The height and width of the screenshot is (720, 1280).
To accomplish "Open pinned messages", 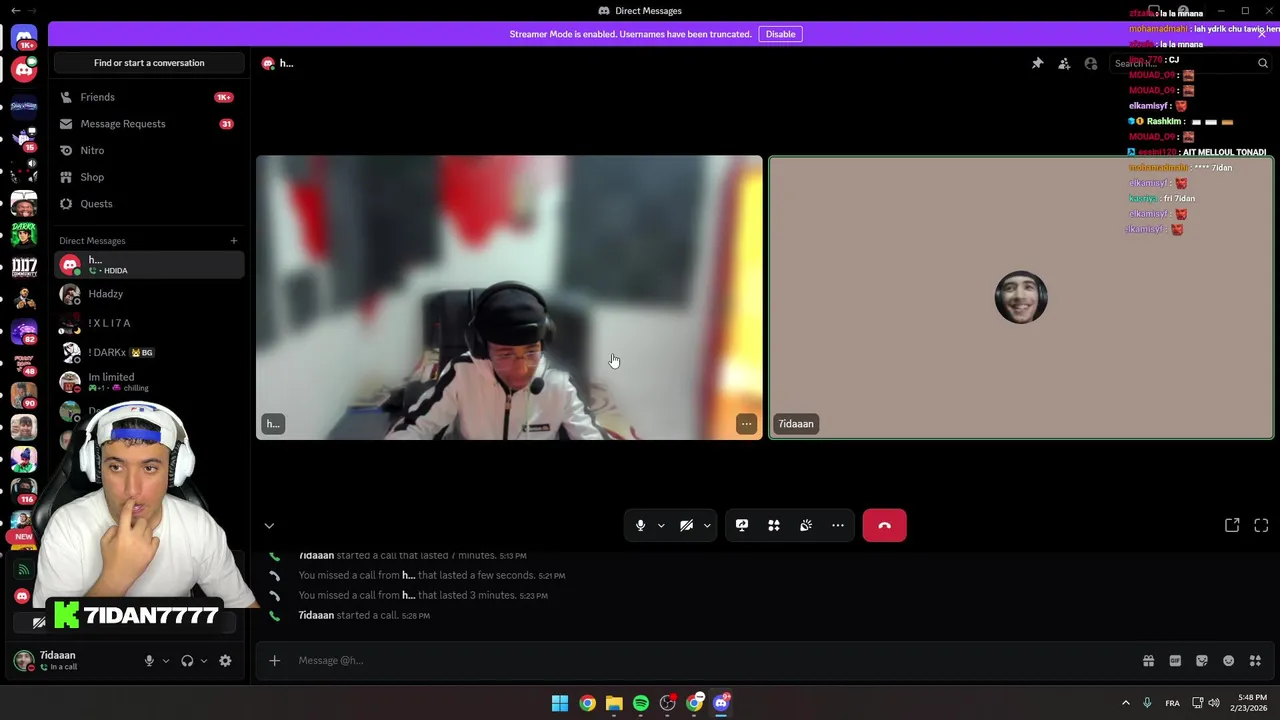I will click(x=1037, y=63).
